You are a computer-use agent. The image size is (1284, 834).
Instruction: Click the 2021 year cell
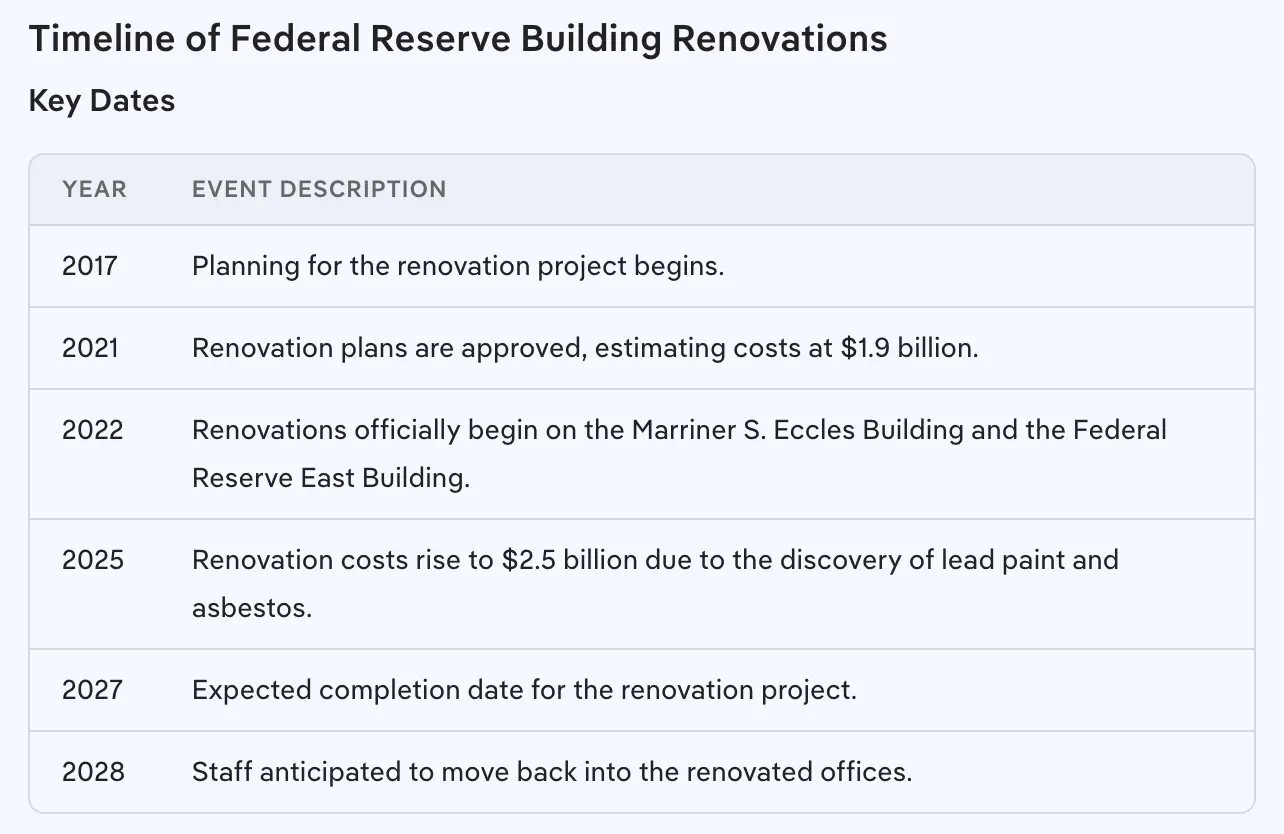(90, 348)
